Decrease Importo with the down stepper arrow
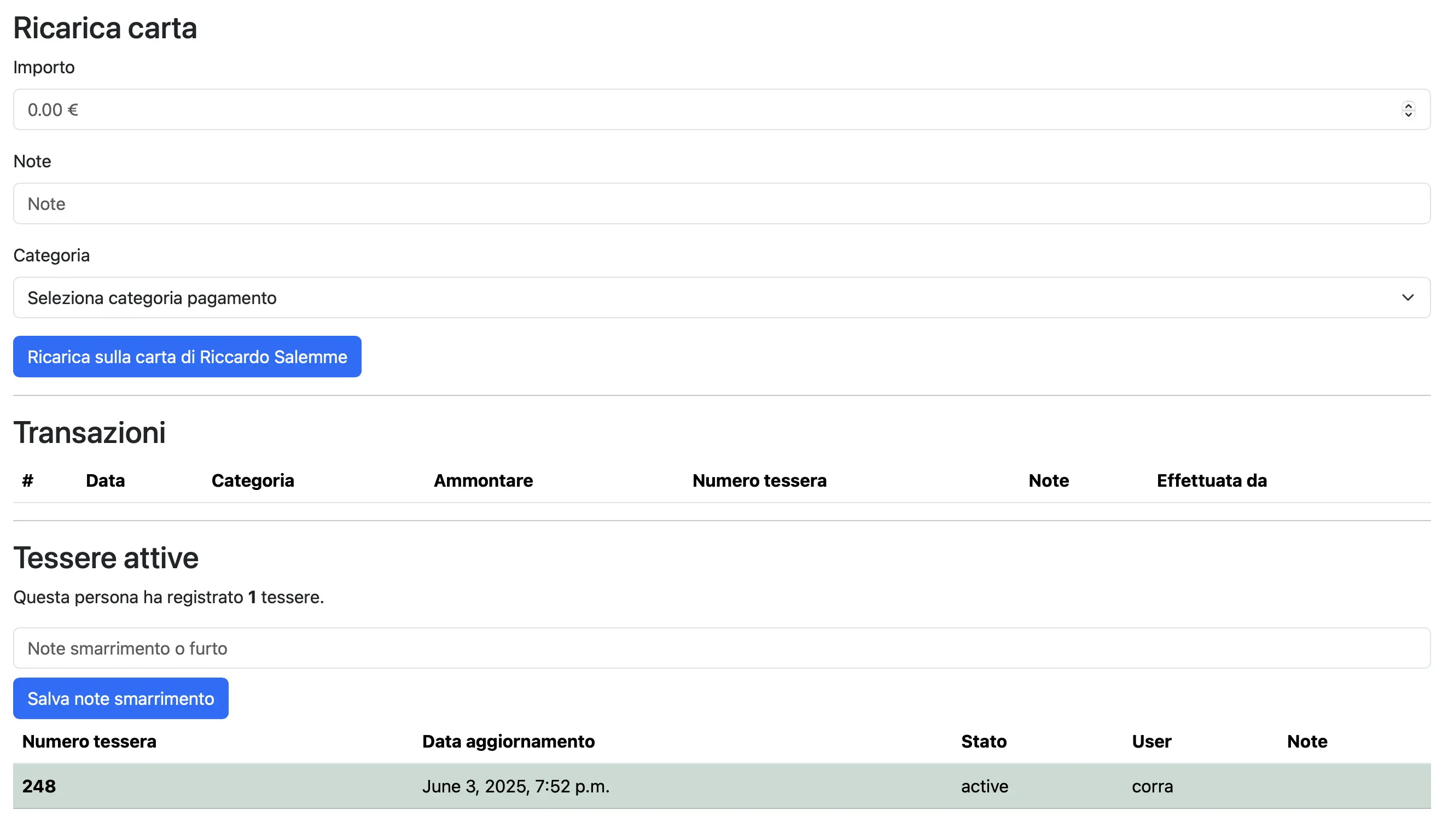 point(1408,114)
